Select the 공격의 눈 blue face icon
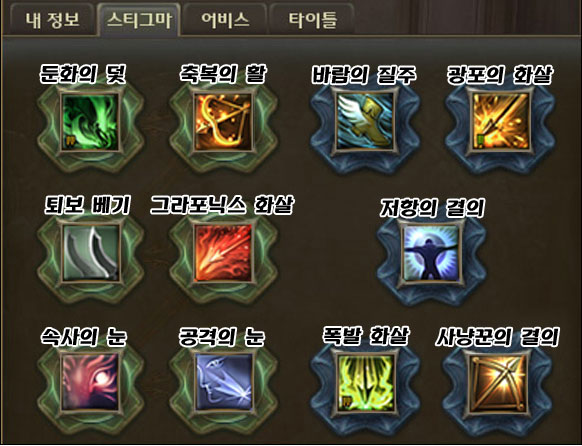This screenshot has height=446, width=582. pos(223,383)
